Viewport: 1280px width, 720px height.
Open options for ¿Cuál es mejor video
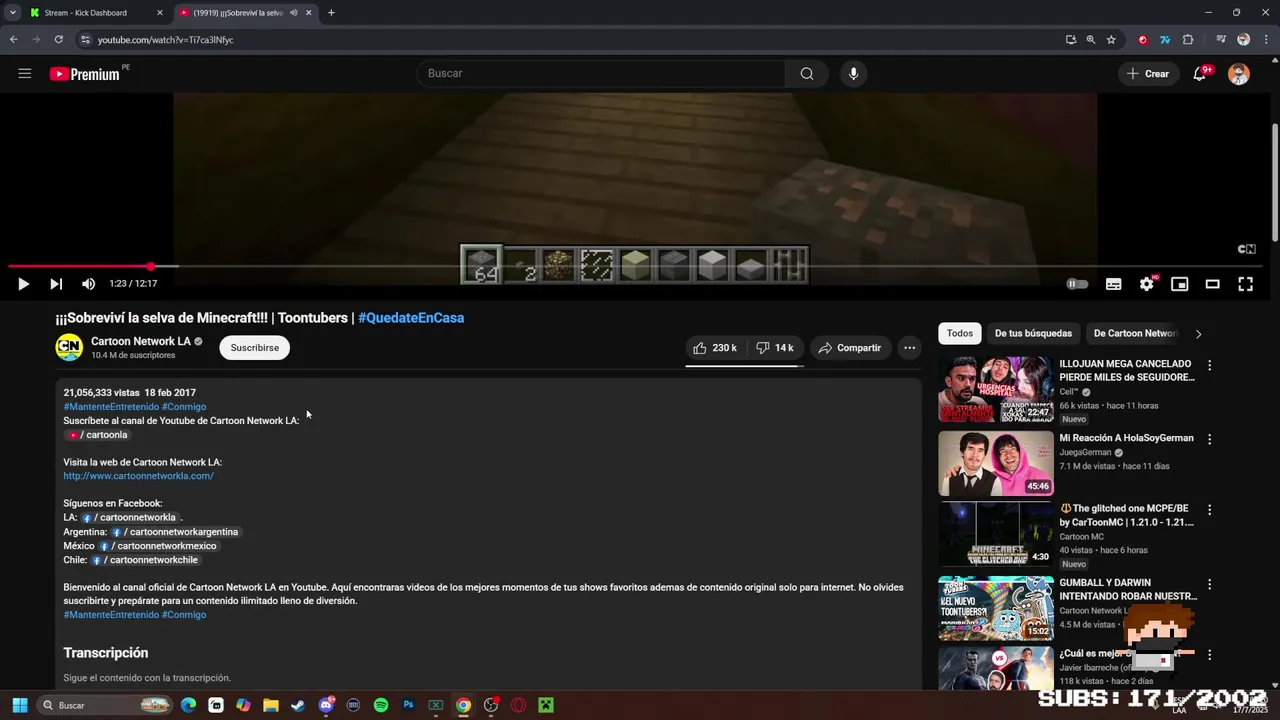1209,655
